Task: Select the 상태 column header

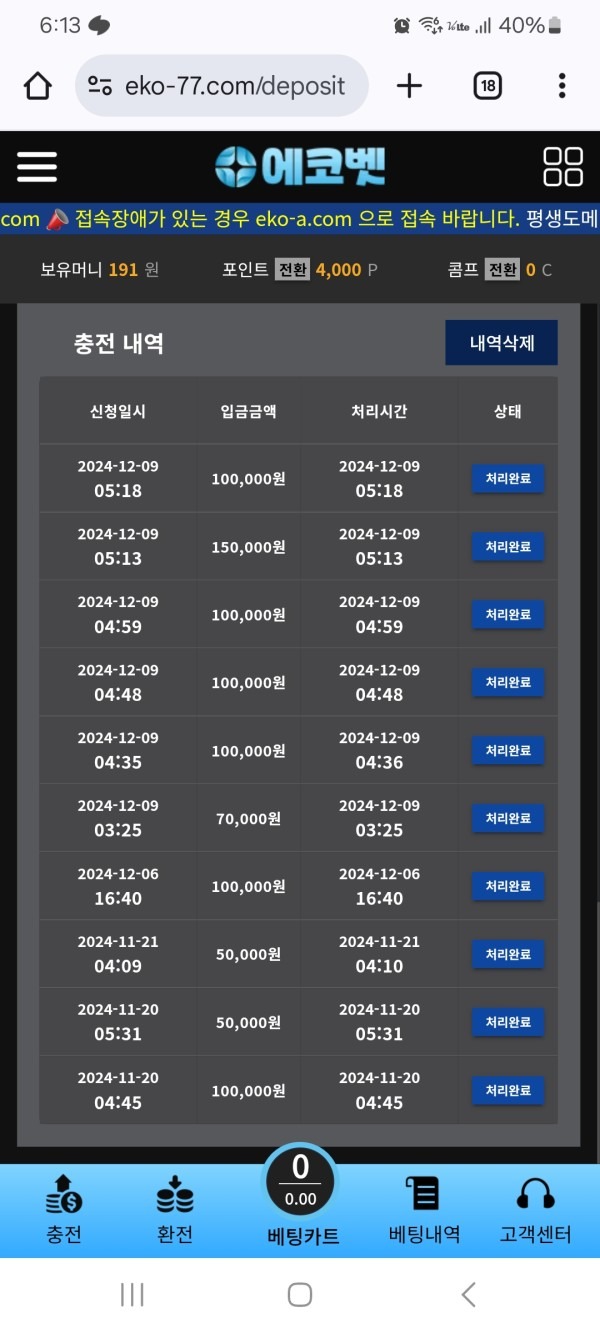Action: pos(507,411)
